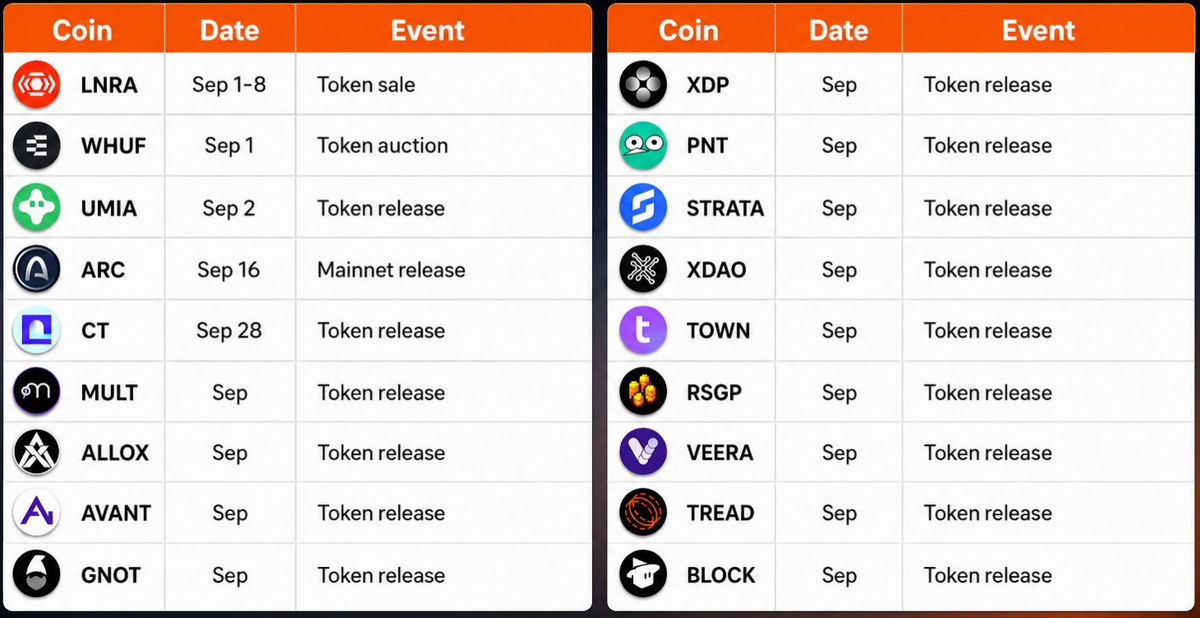Select the RSGP gold coins icon
1200x618 pixels.
click(643, 392)
